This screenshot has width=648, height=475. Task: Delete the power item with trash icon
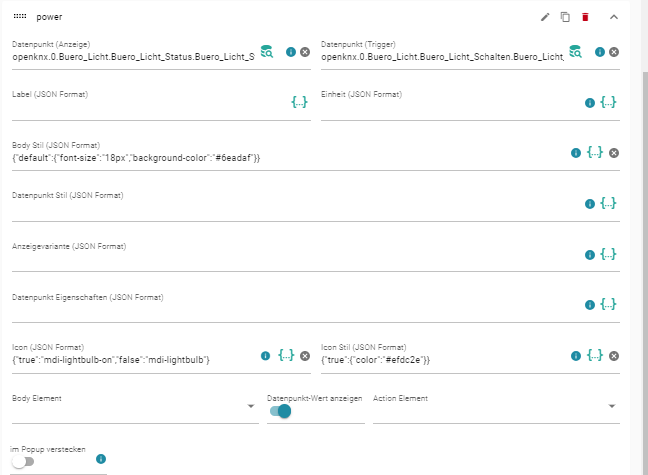coord(585,17)
